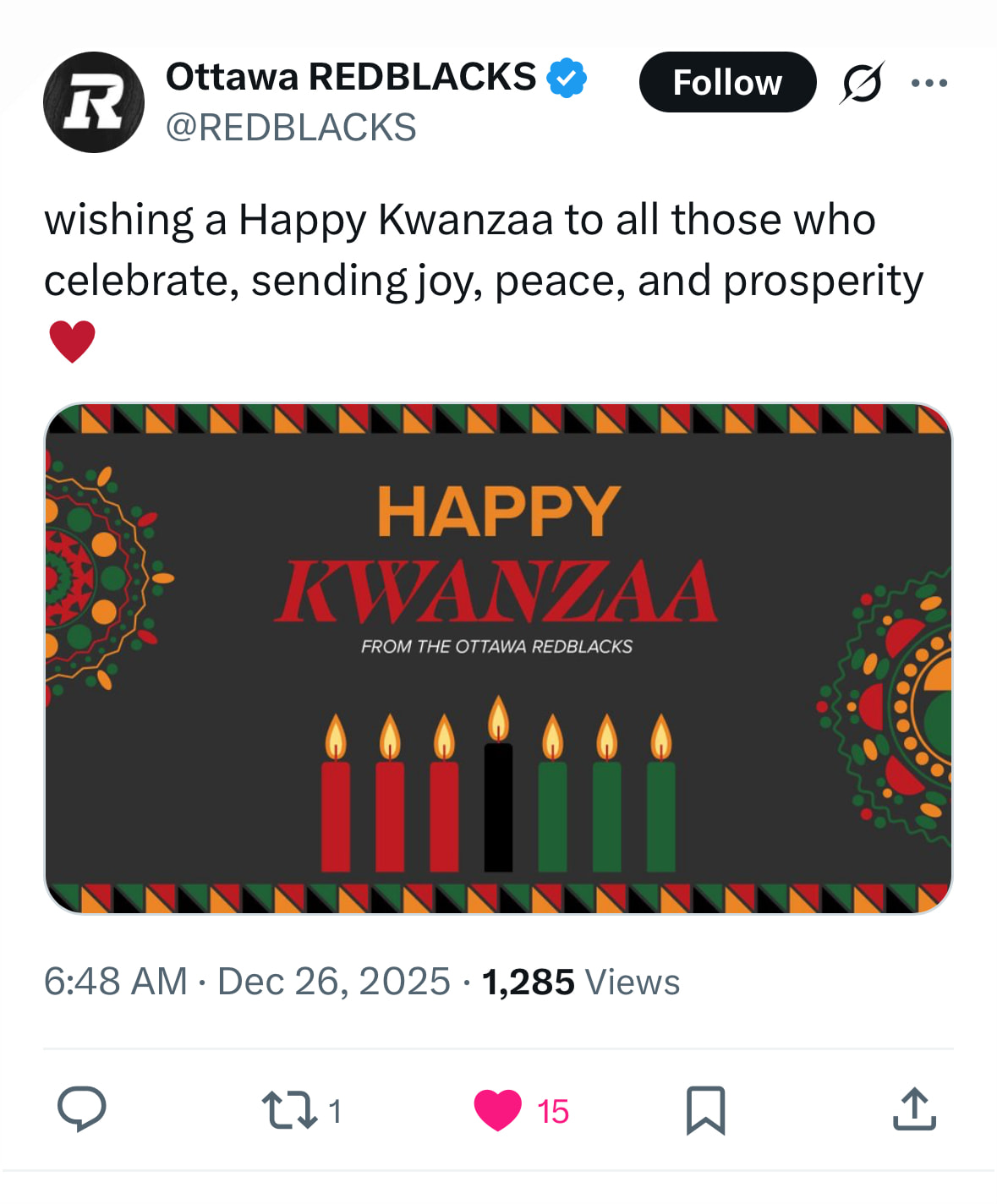Screen dimensions: 997x1204
Task: Click the repost count of 1
Action: (335, 1111)
